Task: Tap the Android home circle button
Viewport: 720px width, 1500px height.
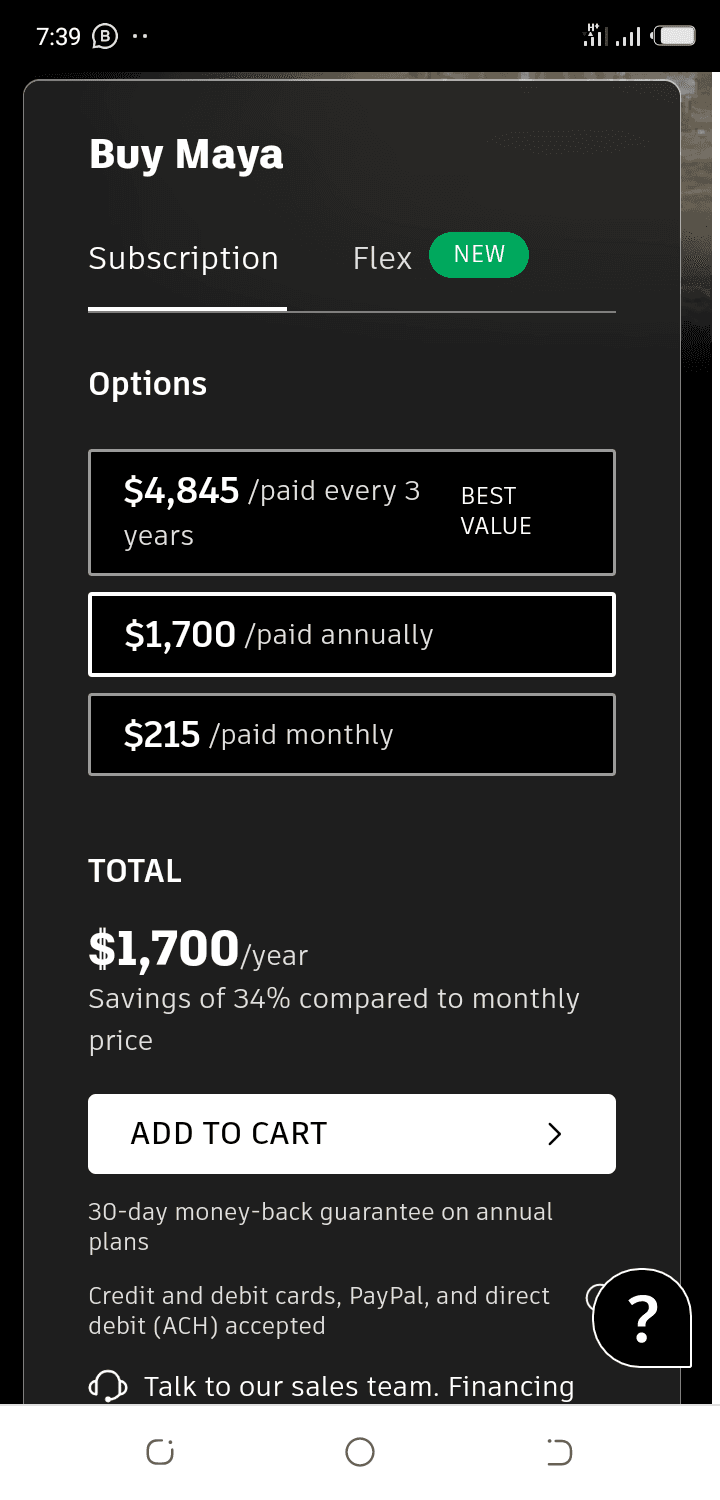Action: pyautogui.click(x=360, y=1451)
